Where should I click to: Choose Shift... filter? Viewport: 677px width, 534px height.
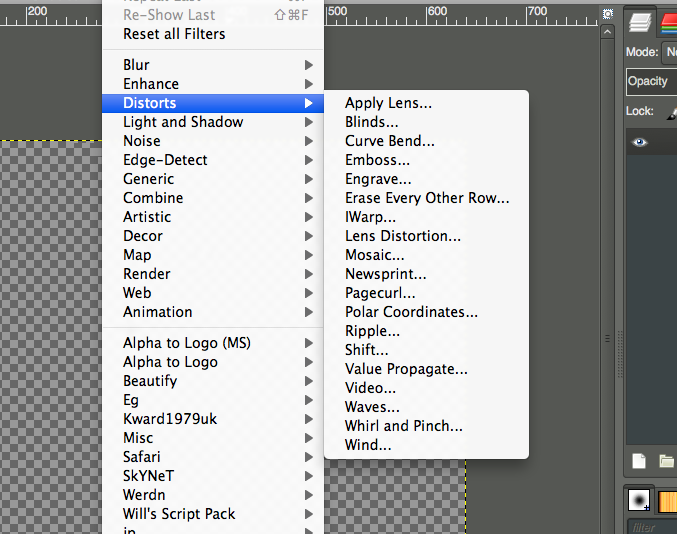pyautogui.click(x=426, y=350)
